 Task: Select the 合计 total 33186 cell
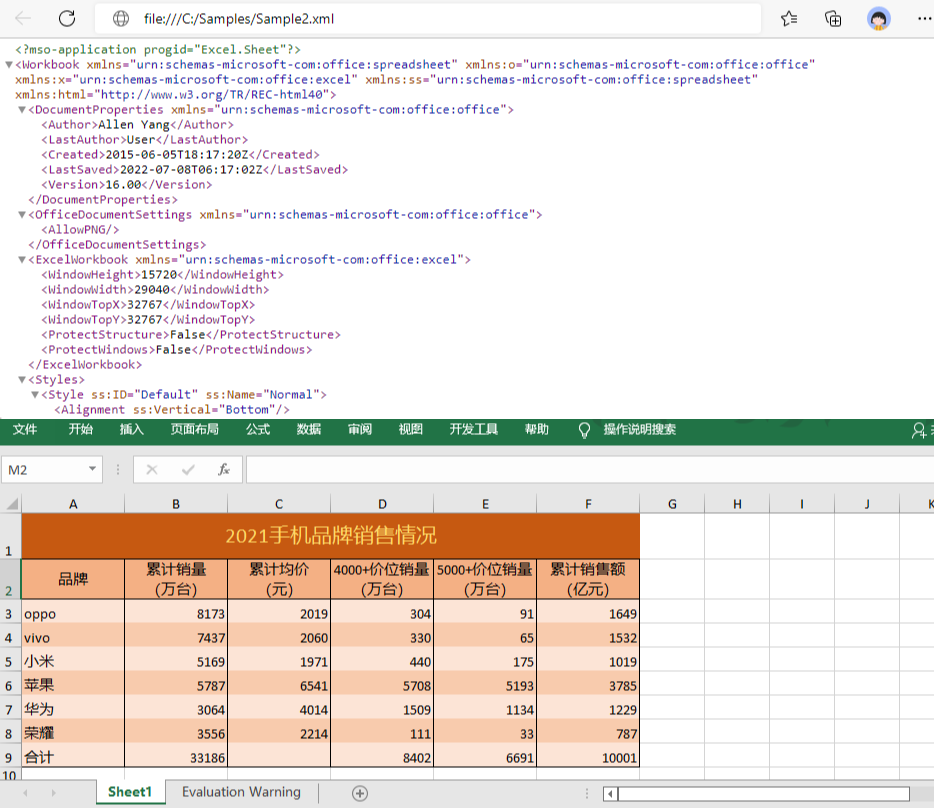(176, 758)
